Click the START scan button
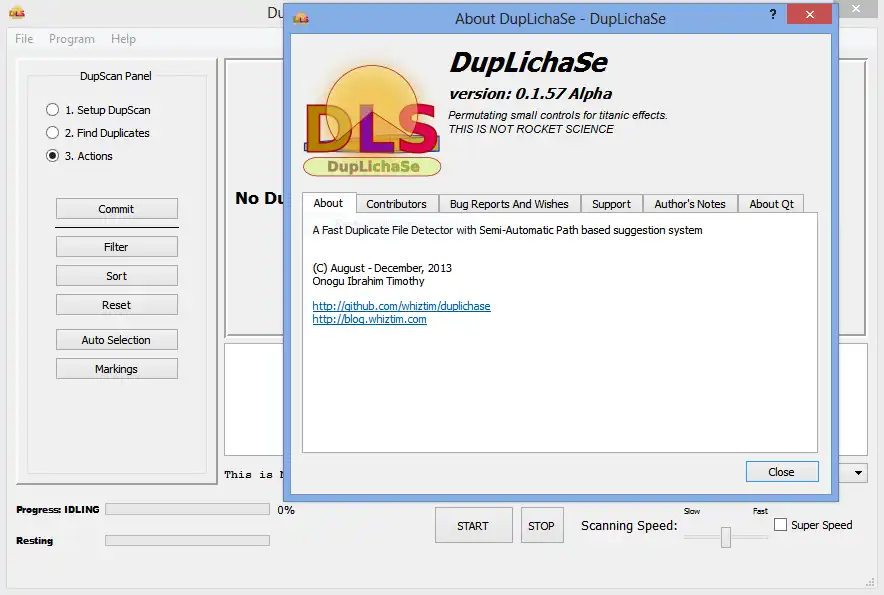Viewport: 884px width, 595px height. [474, 526]
